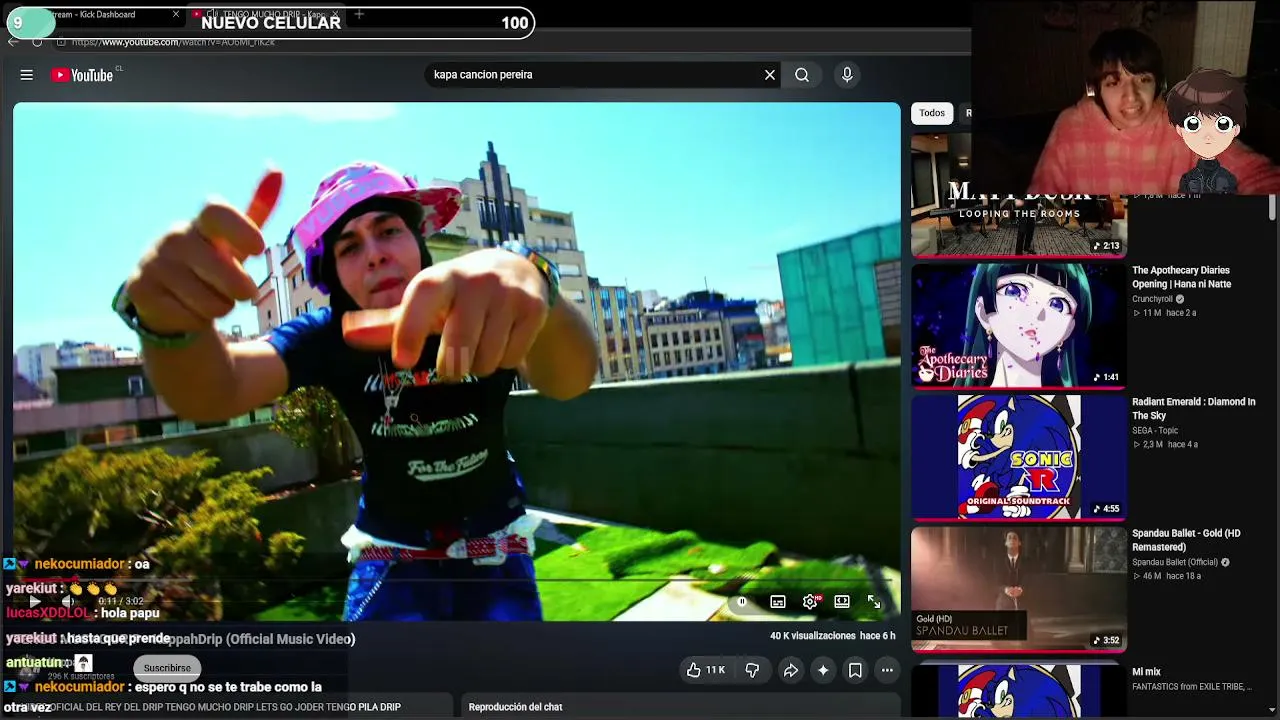Viewport: 1280px width, 720px height.
Task: Reload the page with the refresh icon
Action: 37,42
